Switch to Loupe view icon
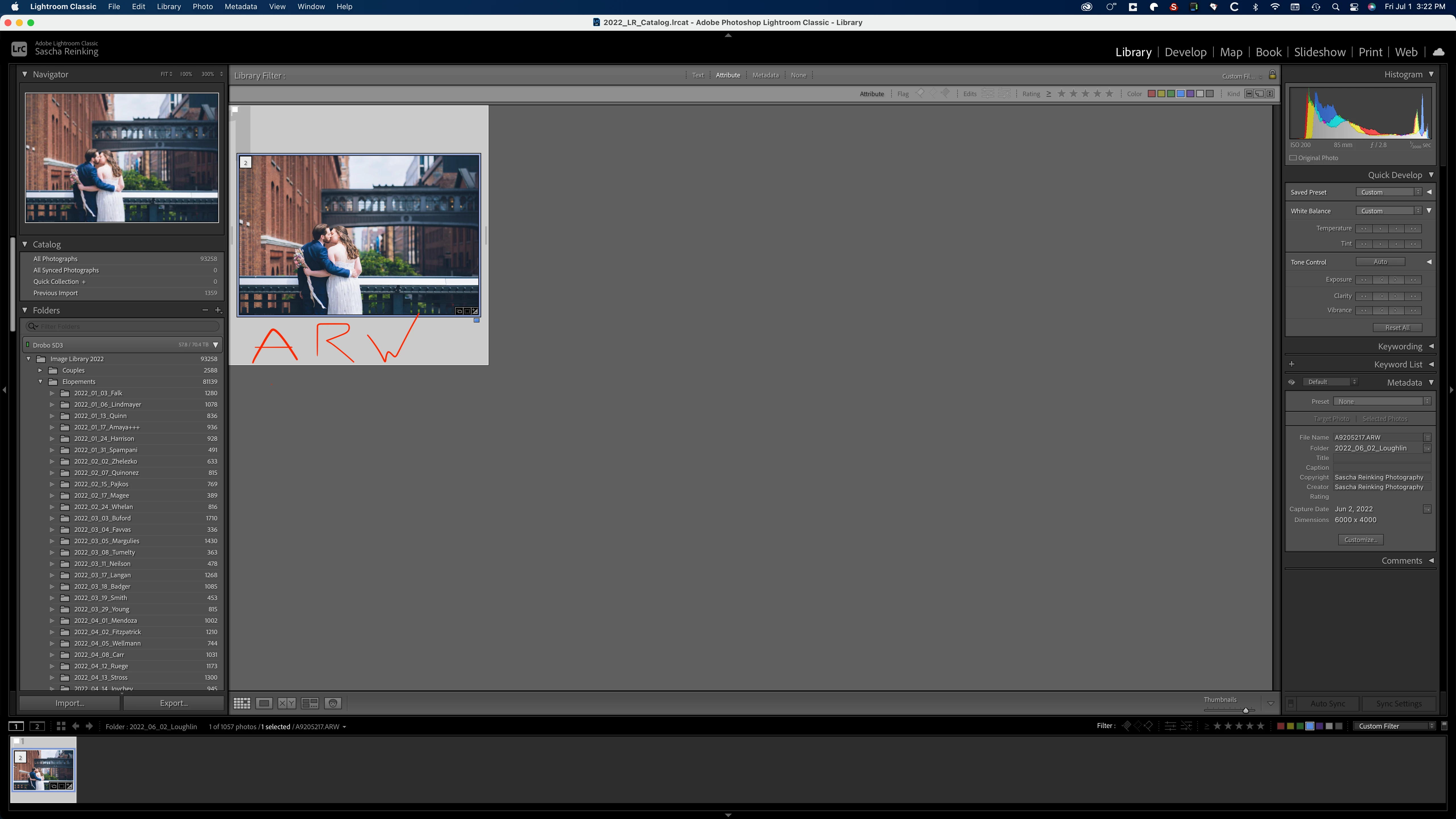The width and height of the screenshot is (1456, 819). 264,703
